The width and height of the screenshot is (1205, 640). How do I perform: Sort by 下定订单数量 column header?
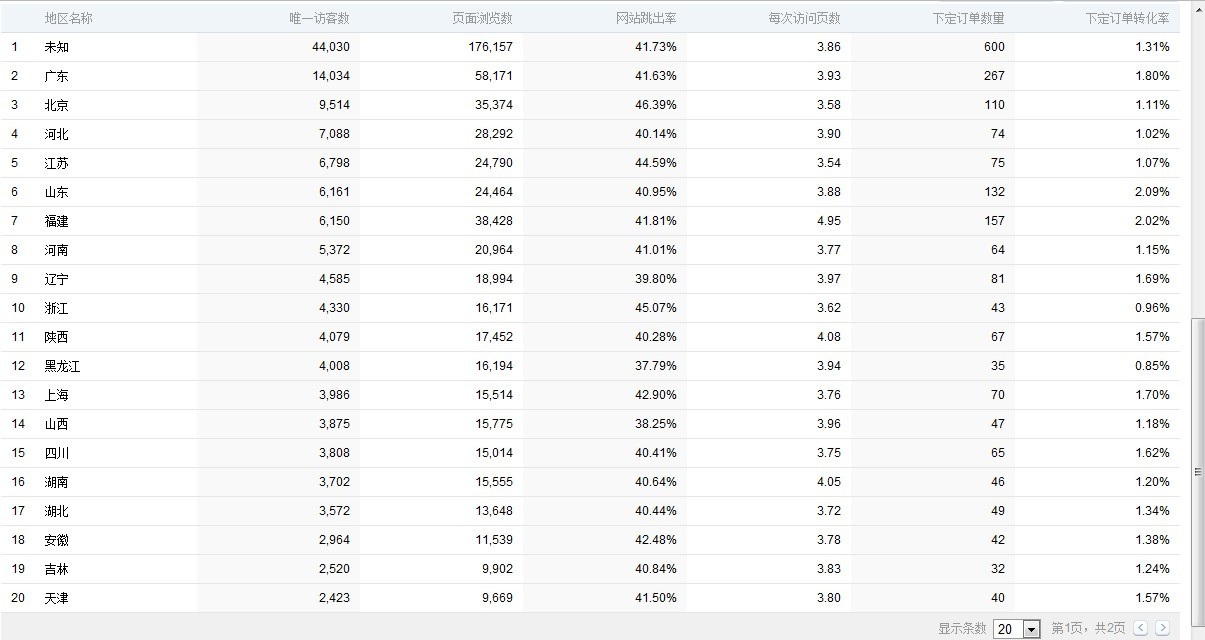968,18
